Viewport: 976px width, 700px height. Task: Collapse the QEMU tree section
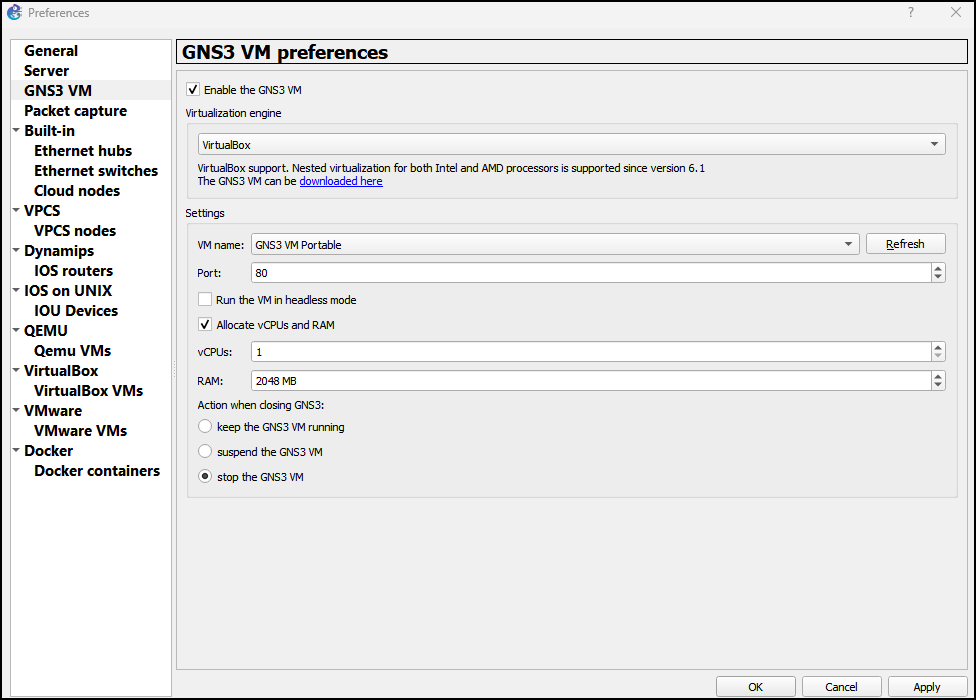[x=16, y=330]
